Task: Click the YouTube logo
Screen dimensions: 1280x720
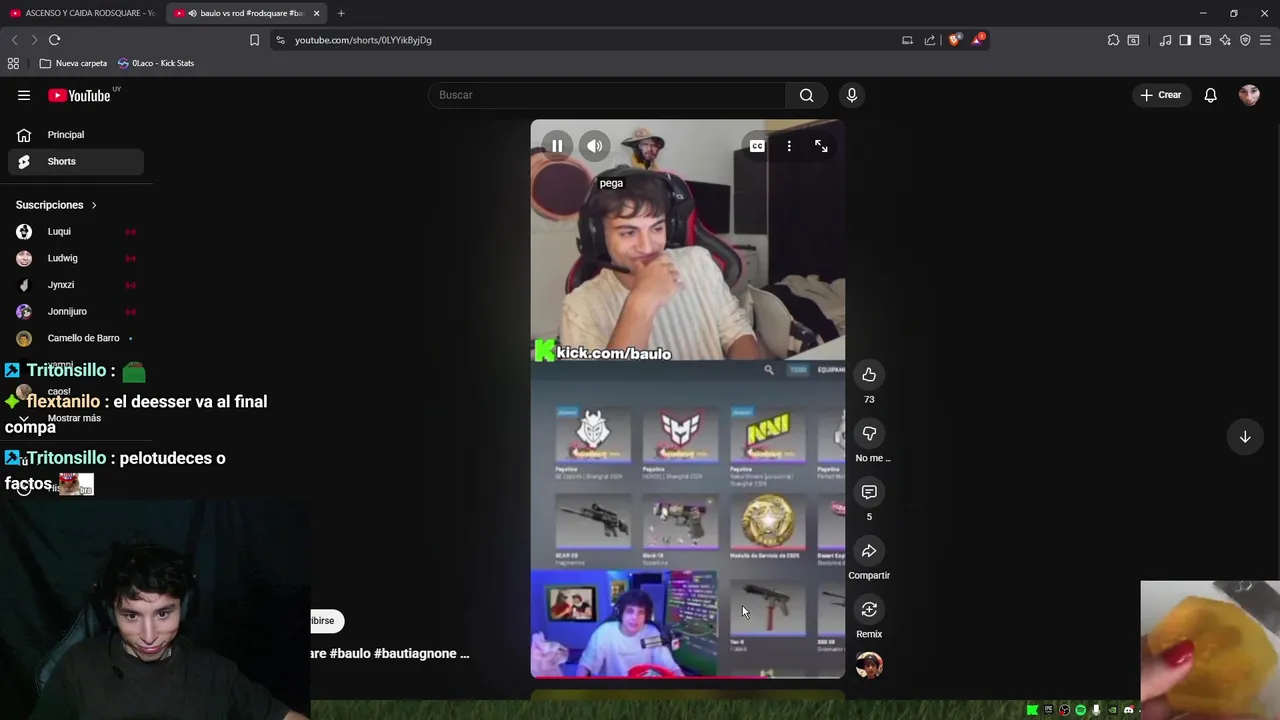Action: coord(80,95)
